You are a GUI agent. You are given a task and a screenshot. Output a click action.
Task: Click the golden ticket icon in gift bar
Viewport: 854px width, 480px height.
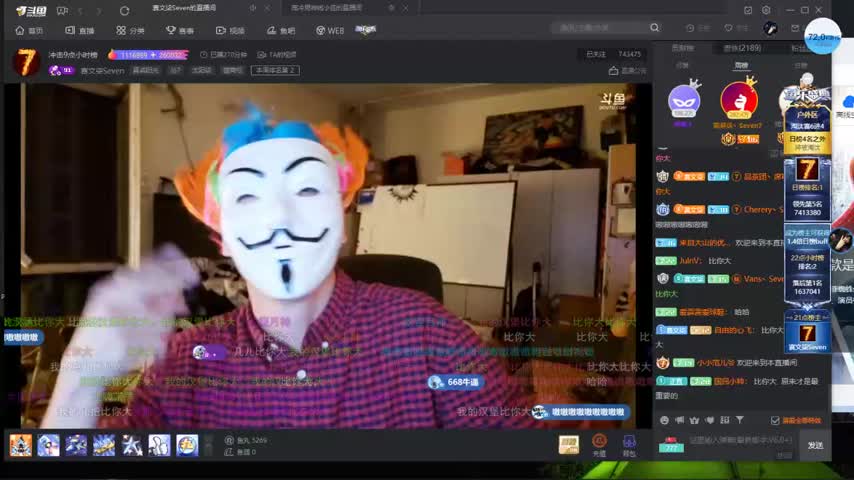click(569, 445)
